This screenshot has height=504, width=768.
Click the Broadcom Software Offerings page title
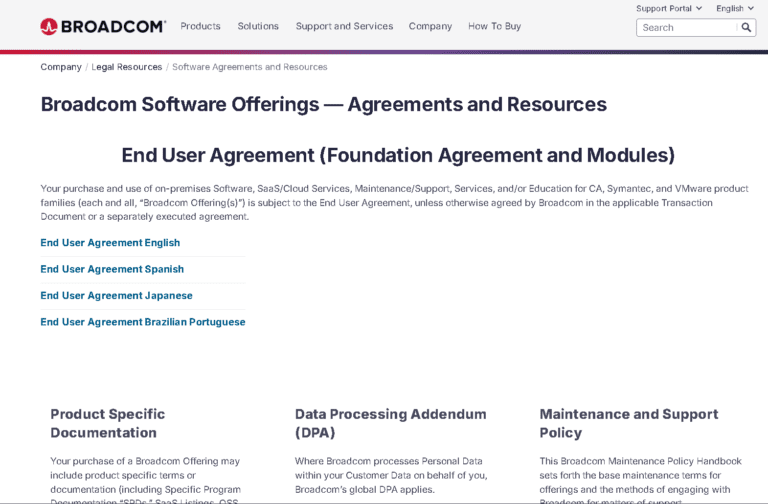click(x=324, y=104)
